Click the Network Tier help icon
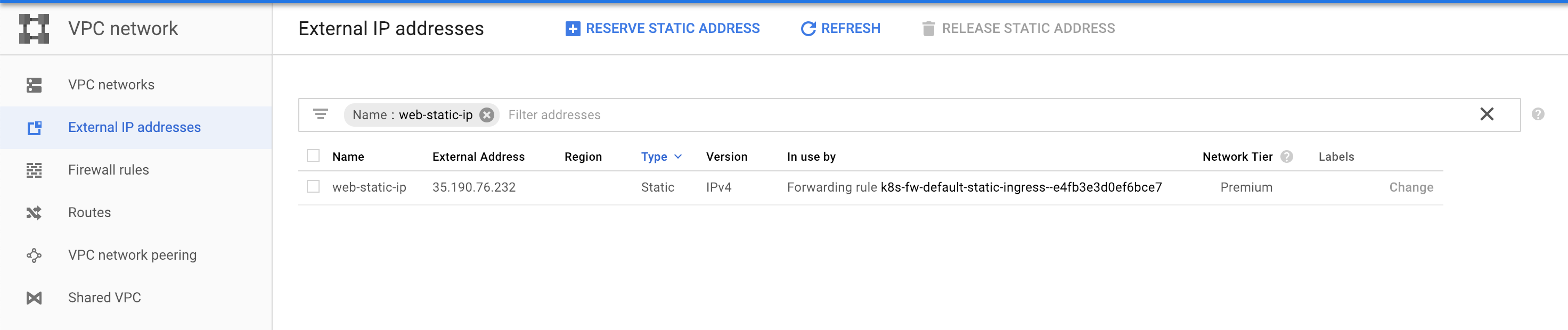Image resolution: width=1568 pixels, height=330 pixels. 1286,157
